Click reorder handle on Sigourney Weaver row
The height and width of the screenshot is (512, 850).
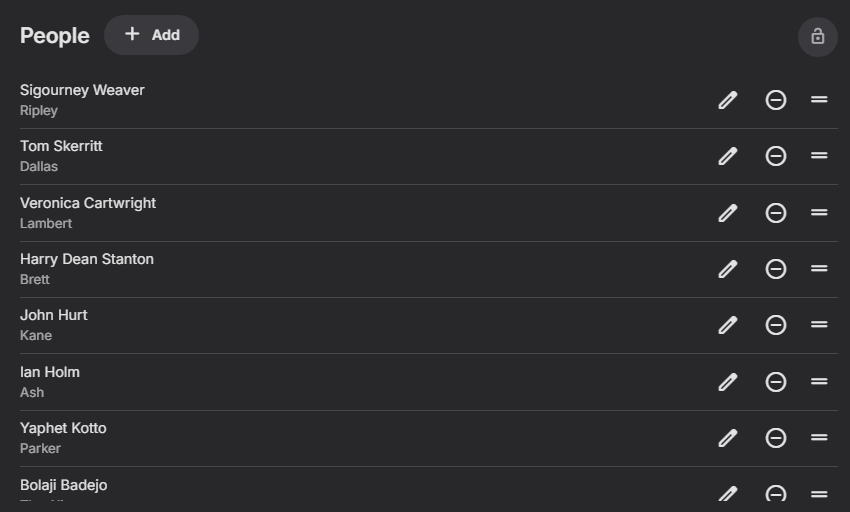[x=819, y=100]
